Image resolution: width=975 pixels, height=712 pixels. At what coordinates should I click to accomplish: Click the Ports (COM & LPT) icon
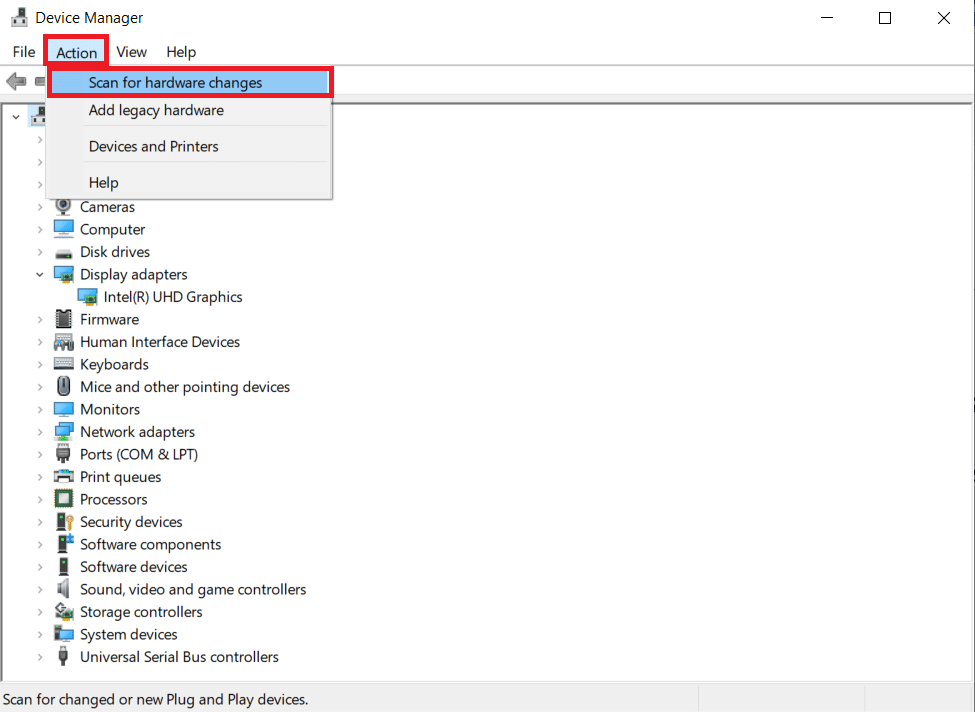click(x=63, y=454)
